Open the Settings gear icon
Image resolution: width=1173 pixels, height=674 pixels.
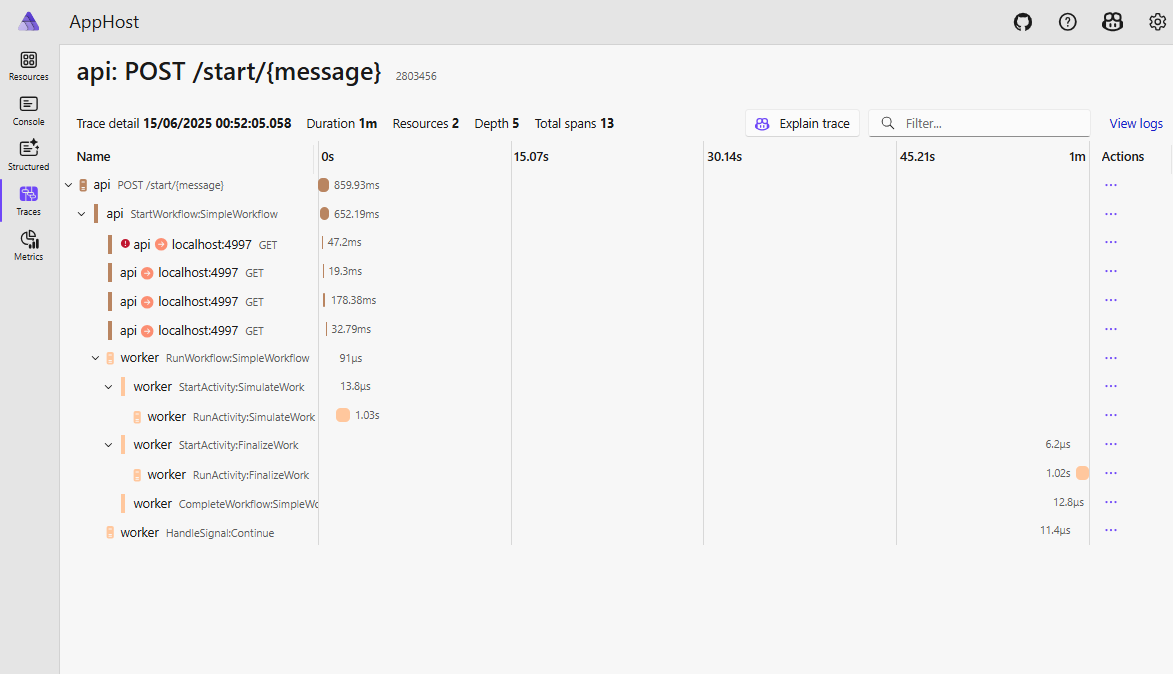(x=1157, y=22)
